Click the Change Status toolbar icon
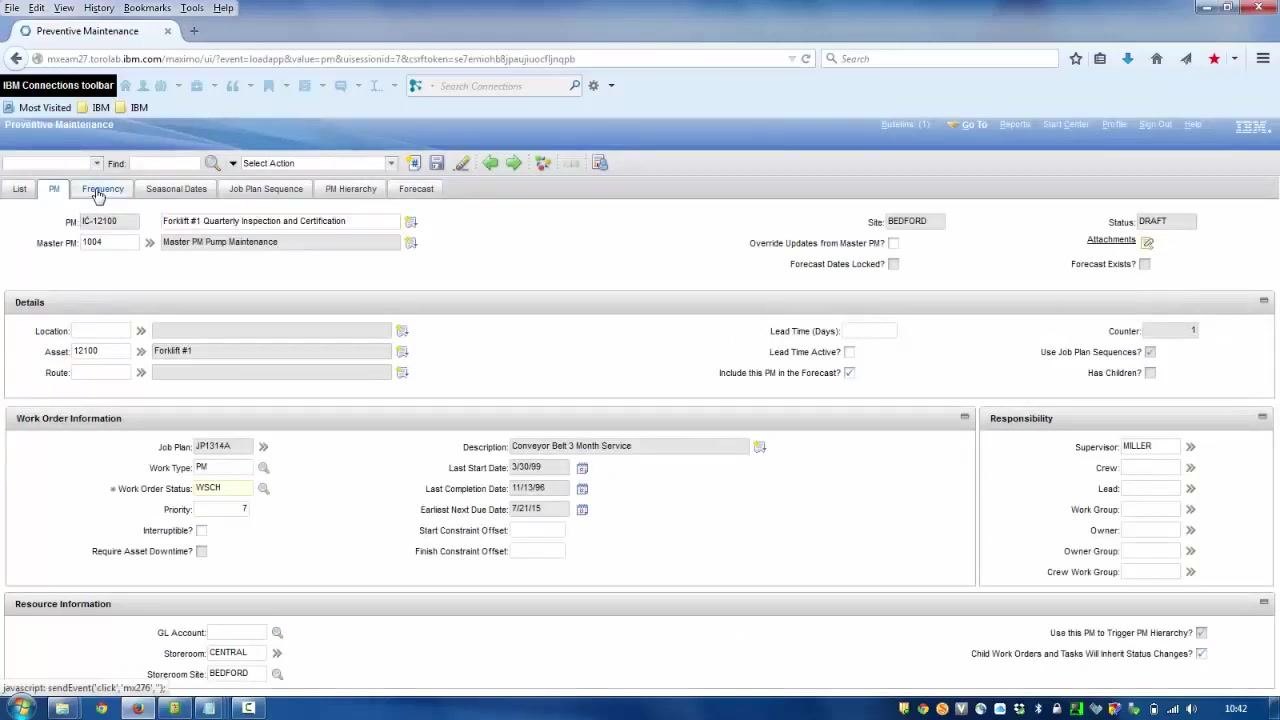Viewport: 1280px width, 720px height. point(543,163)
